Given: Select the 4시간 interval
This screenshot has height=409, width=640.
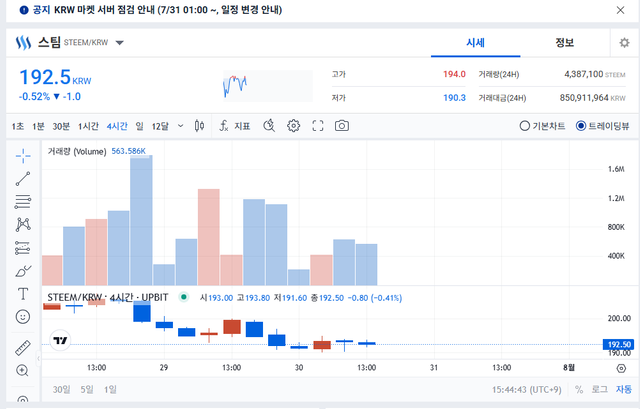Looking at the screenshot, I should [x=117, y=126].
